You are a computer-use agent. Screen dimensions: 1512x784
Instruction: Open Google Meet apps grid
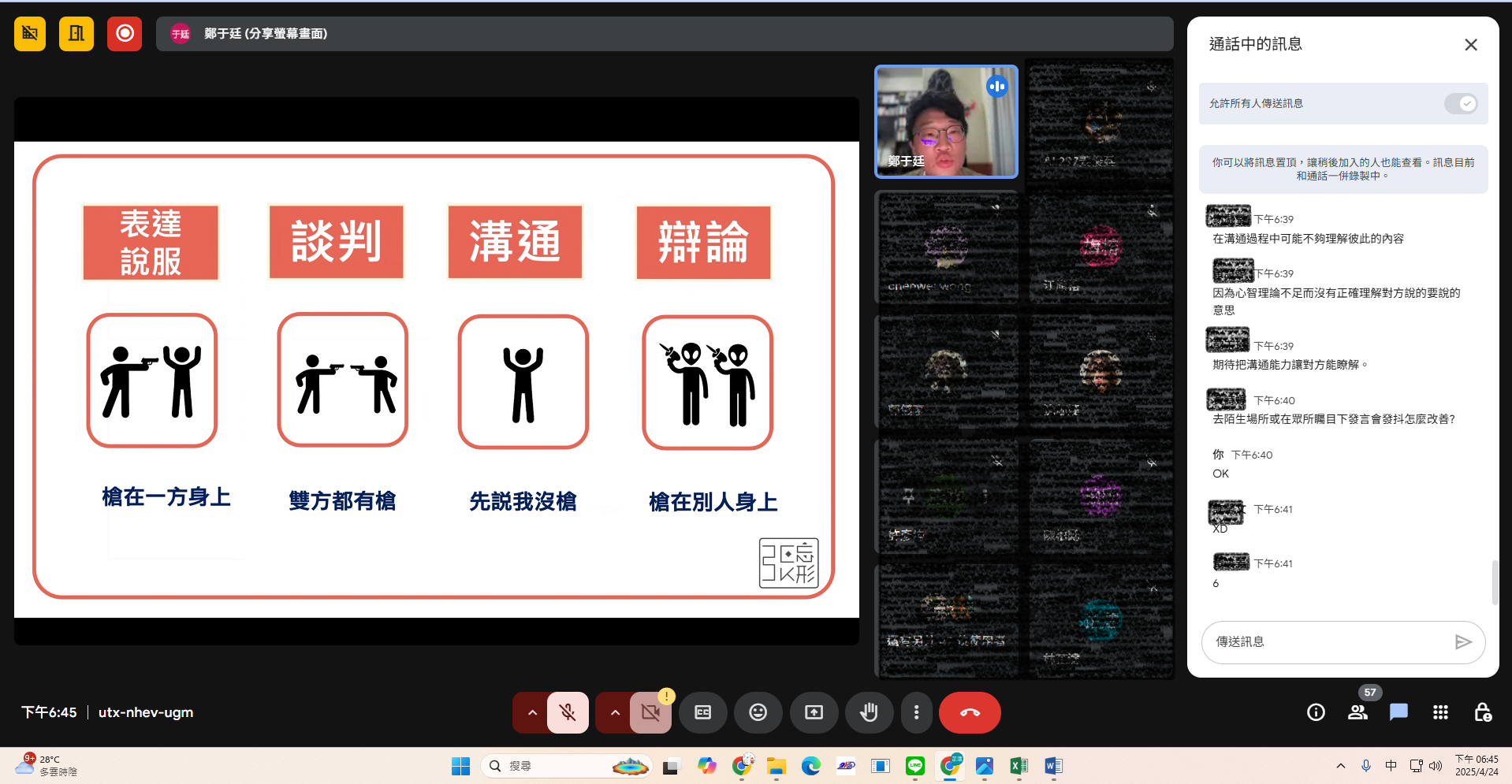pos(1439,712)
